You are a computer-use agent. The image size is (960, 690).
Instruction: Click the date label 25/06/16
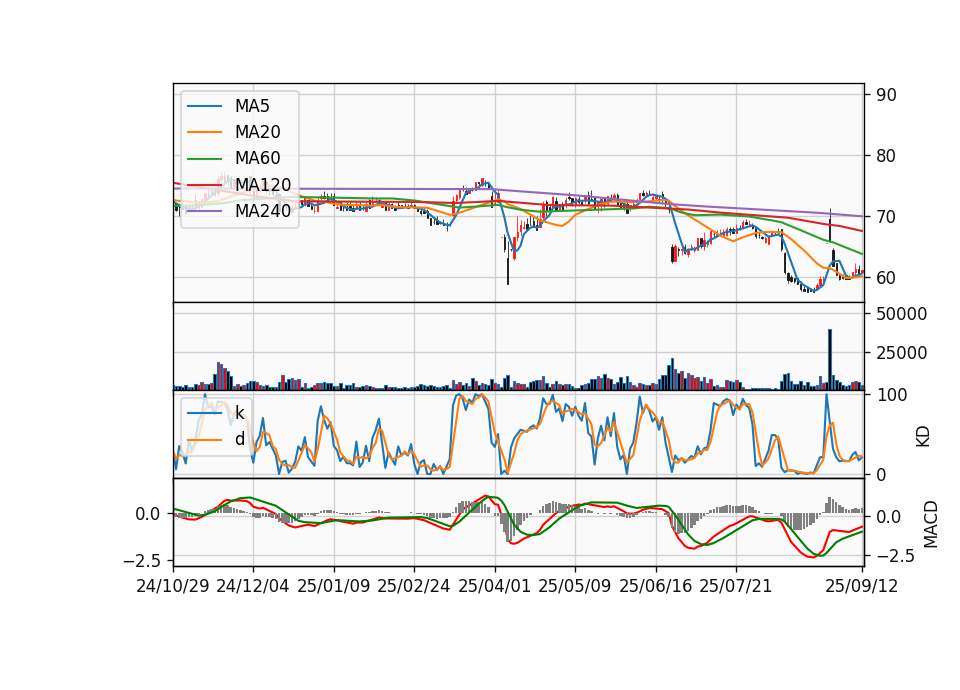coord(656,586)
